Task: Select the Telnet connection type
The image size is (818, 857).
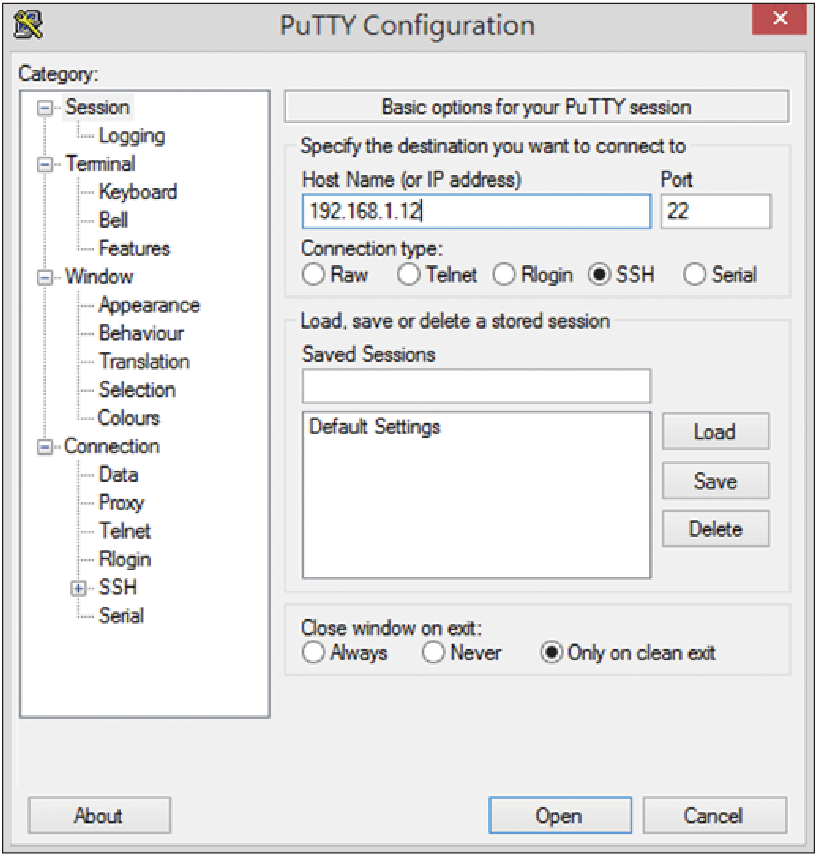Action: click(x=408, y=274)
